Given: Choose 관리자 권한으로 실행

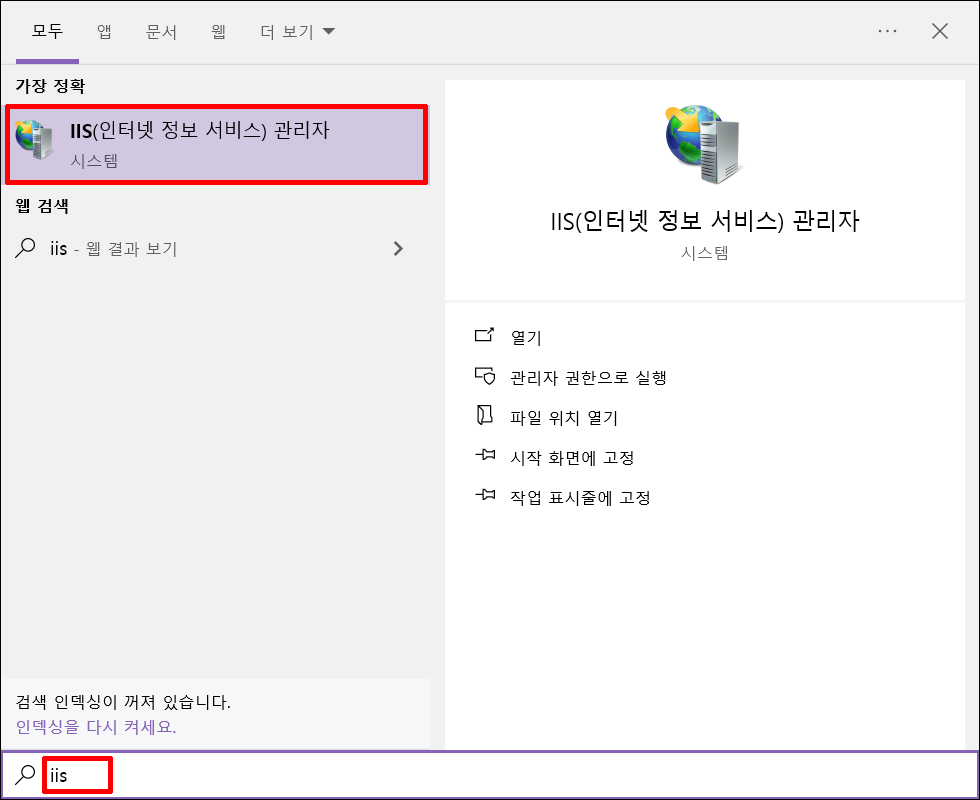Looking at the screenshot, I should (x=589, y=378).
